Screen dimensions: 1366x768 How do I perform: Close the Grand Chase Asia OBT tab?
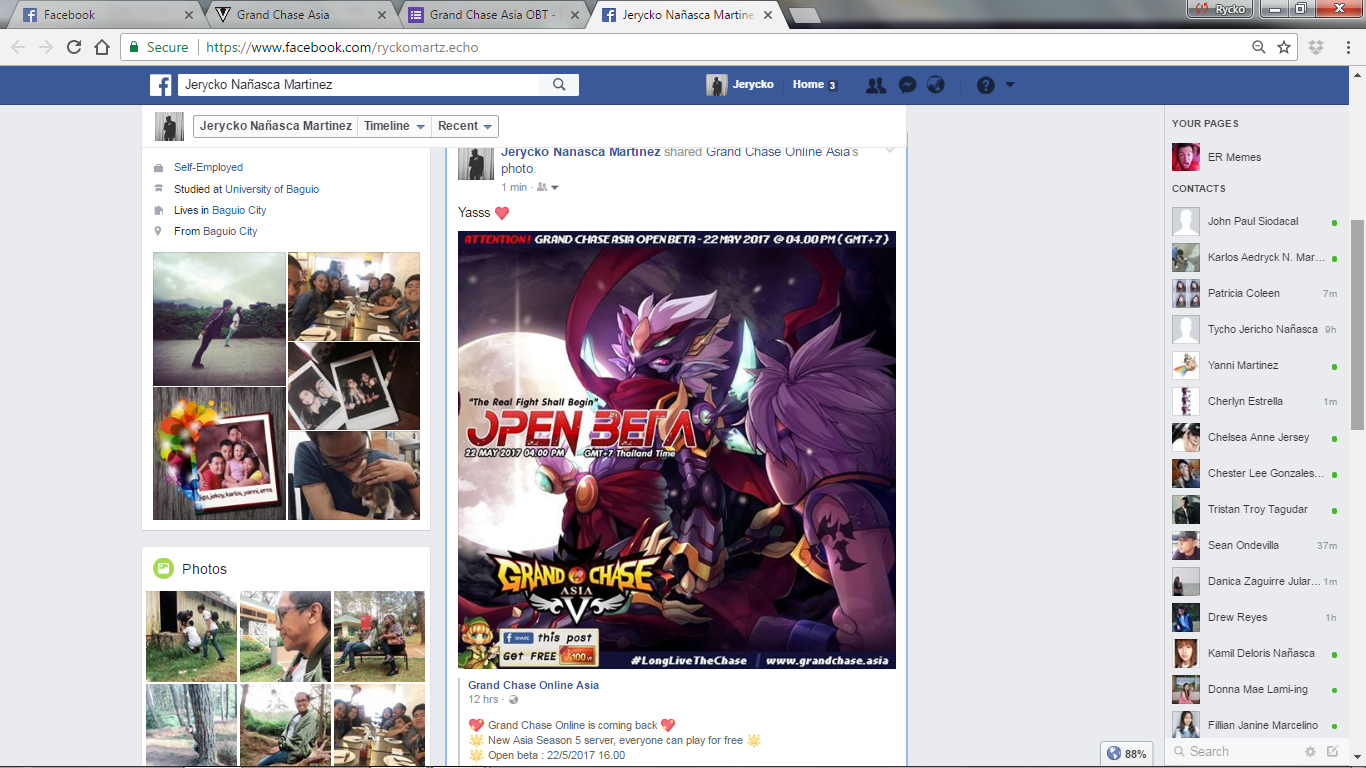click(573, 15)
